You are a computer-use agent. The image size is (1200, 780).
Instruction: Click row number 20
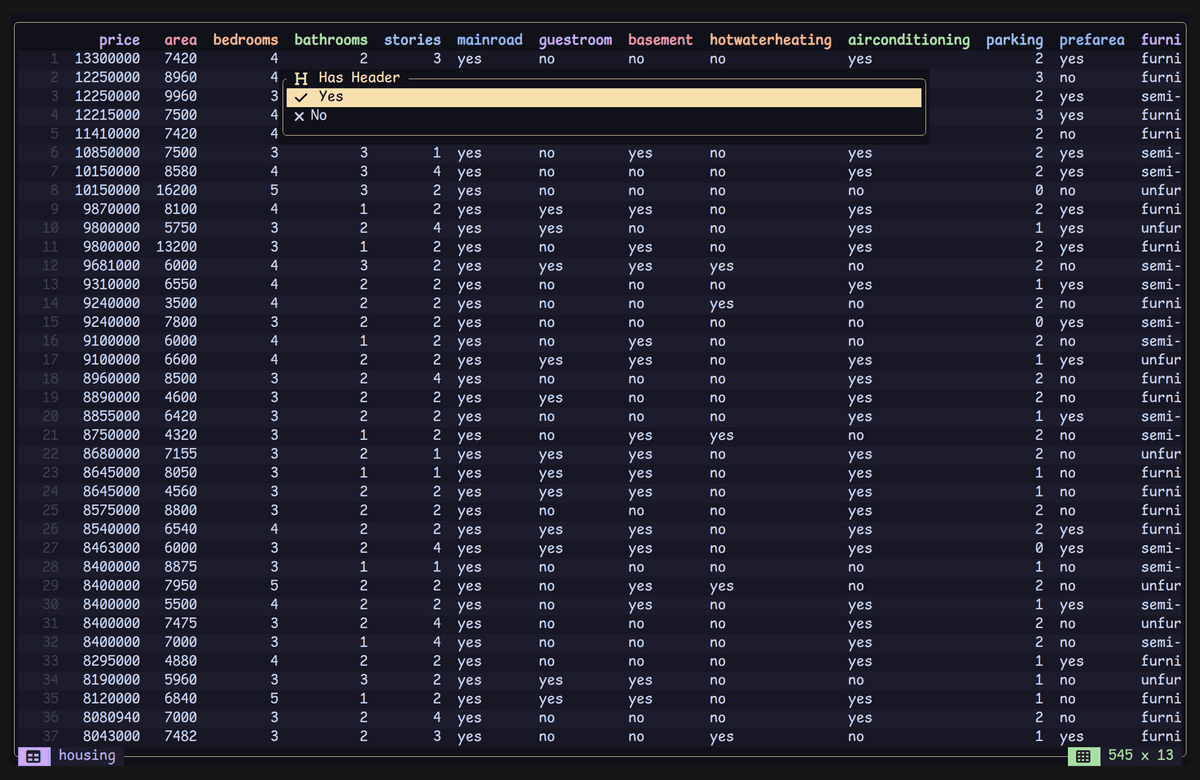coord(51,416)
